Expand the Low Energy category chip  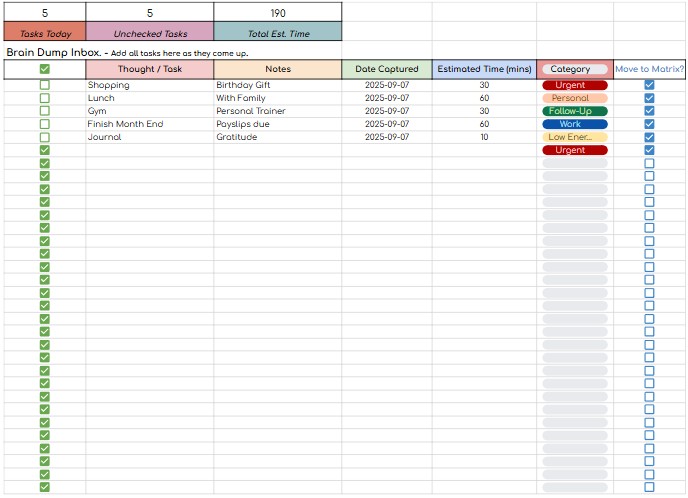574,138
